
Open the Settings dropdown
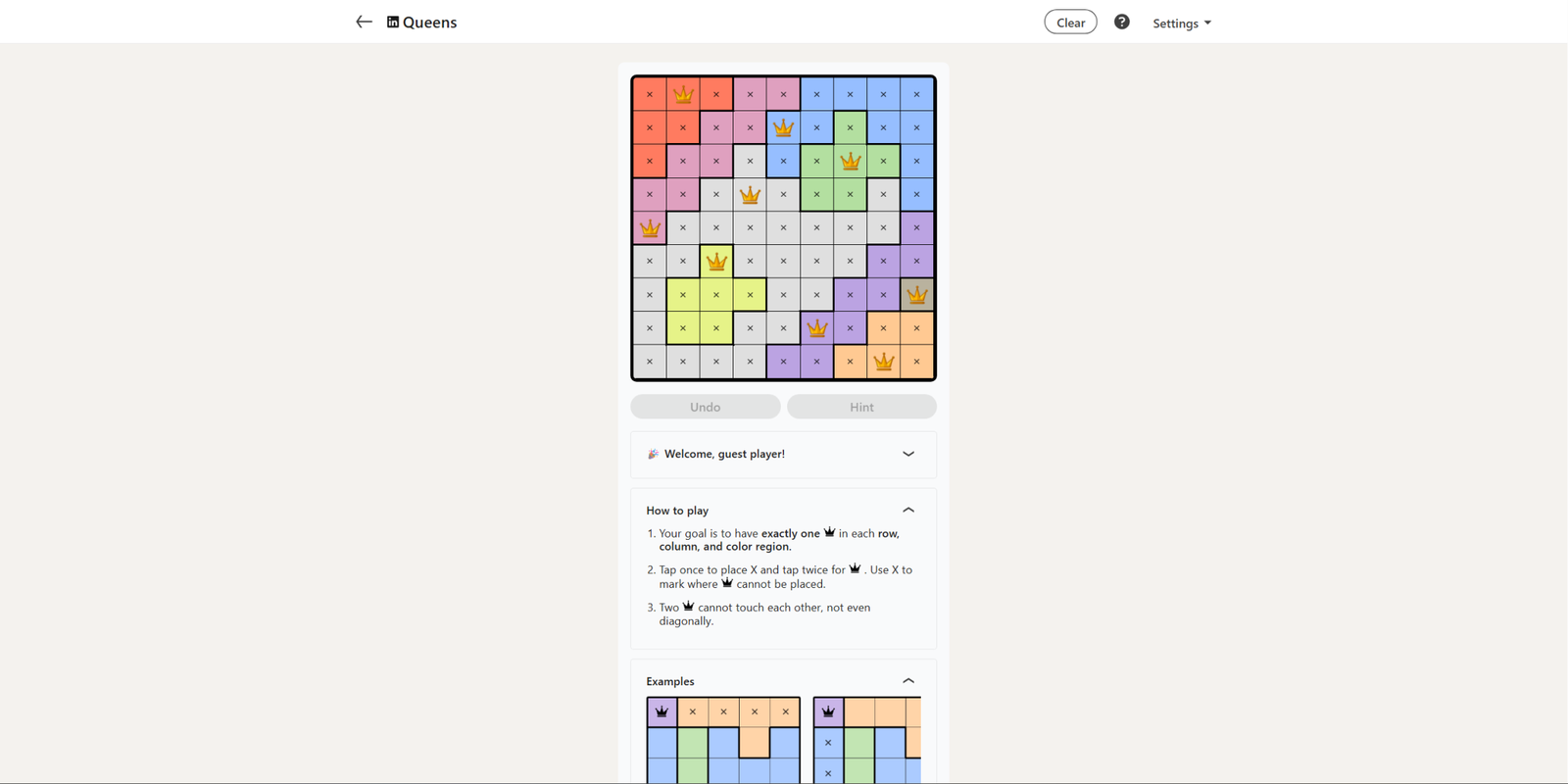(1181, 23)
